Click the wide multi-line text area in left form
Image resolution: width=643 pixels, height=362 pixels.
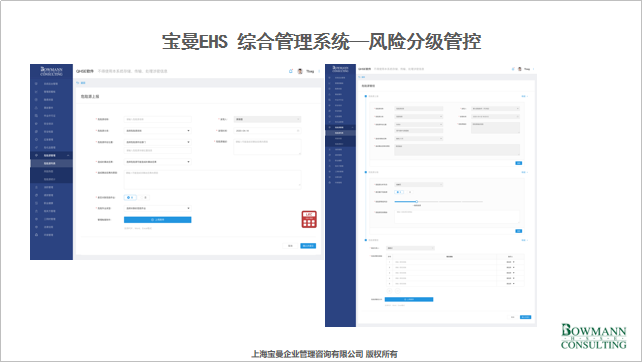point(212,179)
